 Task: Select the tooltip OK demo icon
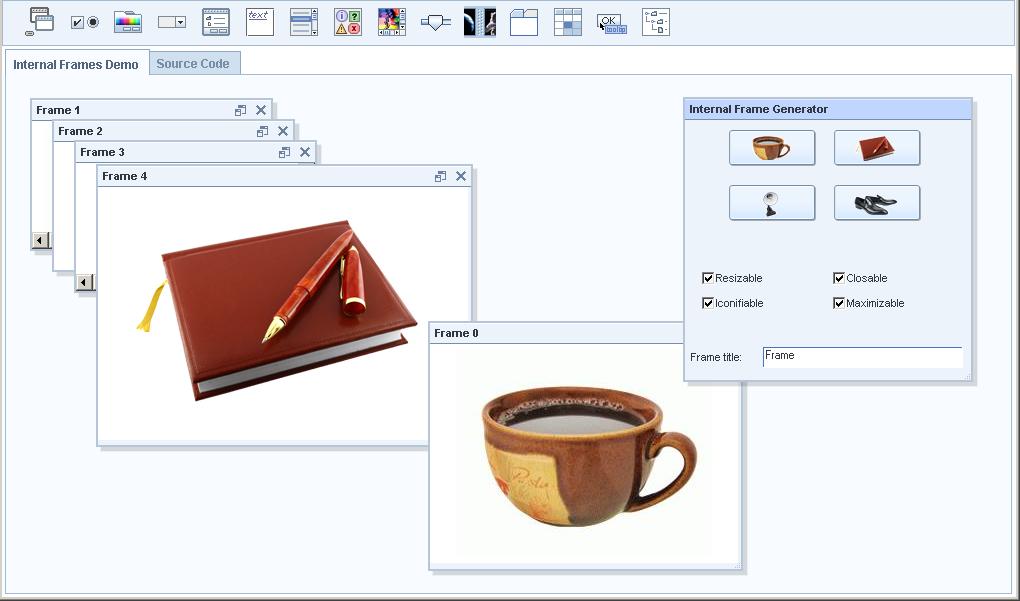[x=611, y=22]
